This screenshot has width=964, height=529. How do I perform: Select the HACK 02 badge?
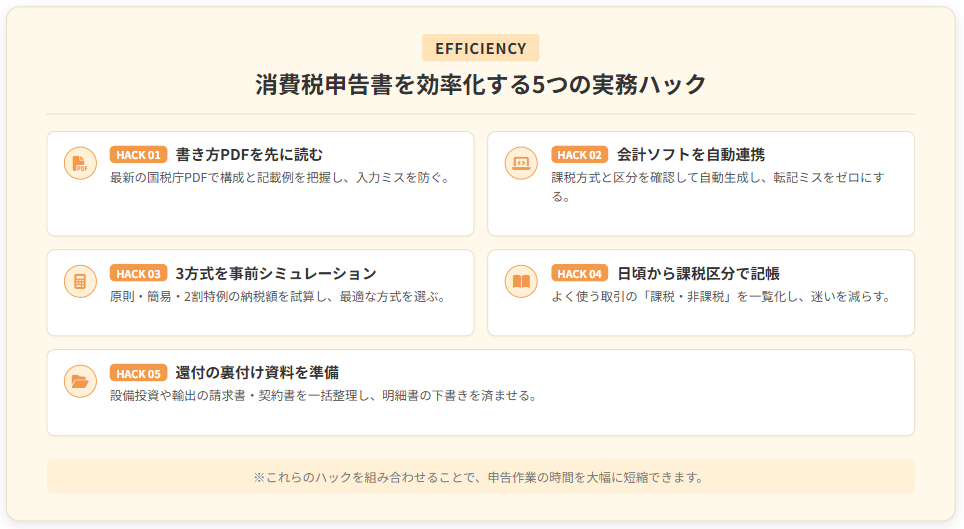(579, 155)
